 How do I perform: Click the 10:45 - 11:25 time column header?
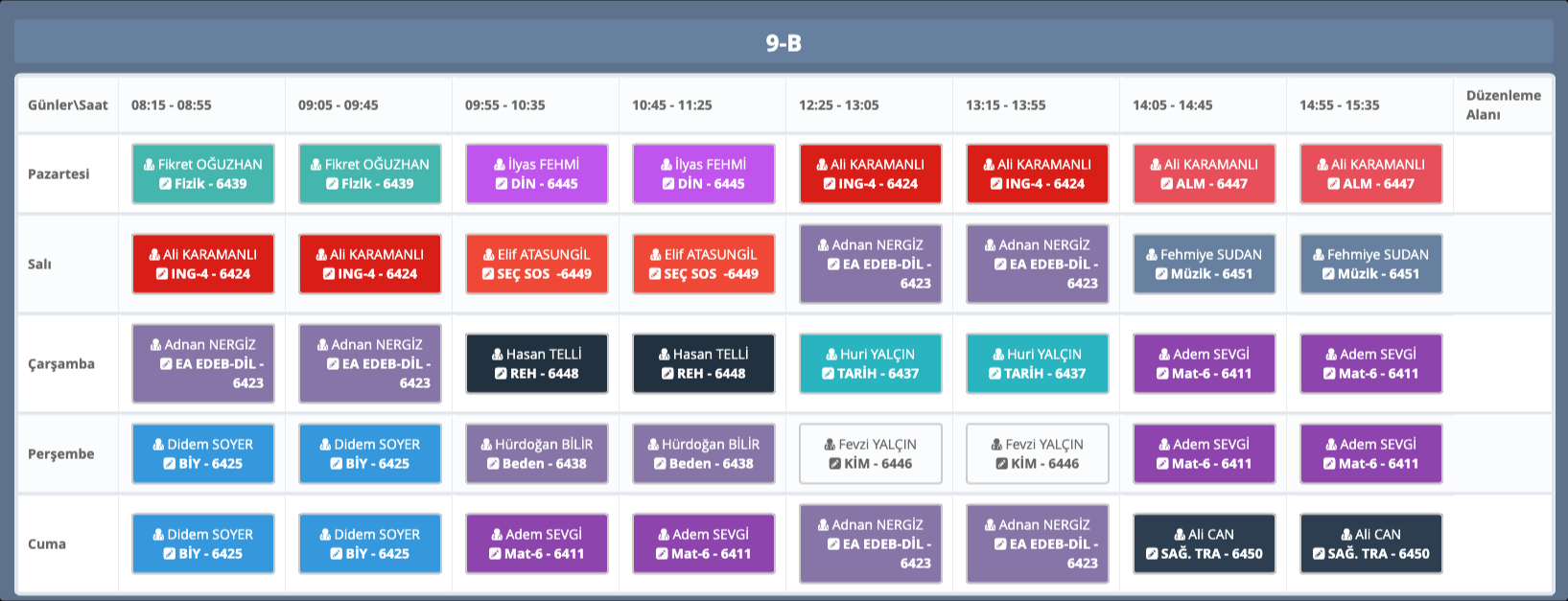[x=671, y=105]
